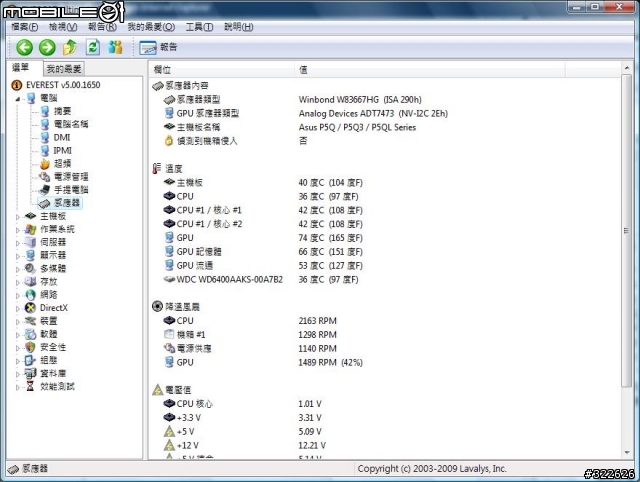This screenshot has width=640, height=482.
Task: Expand the 存放 tree node
Action: 18,282
